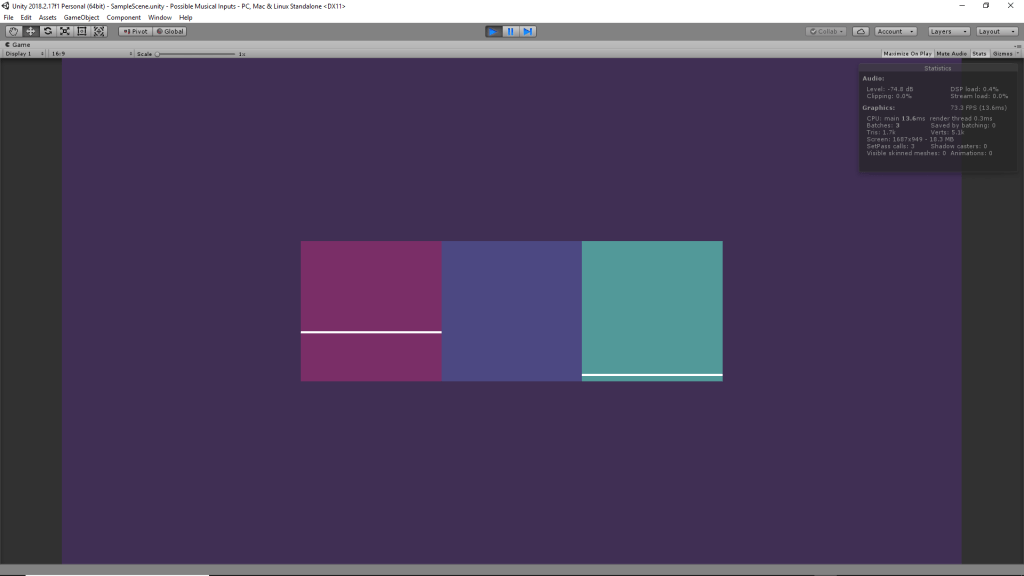The height and width of the screenshot is (576, 1024).
Task: Toggle Pivot/Center handle position
Action: (x=134, y=31)
